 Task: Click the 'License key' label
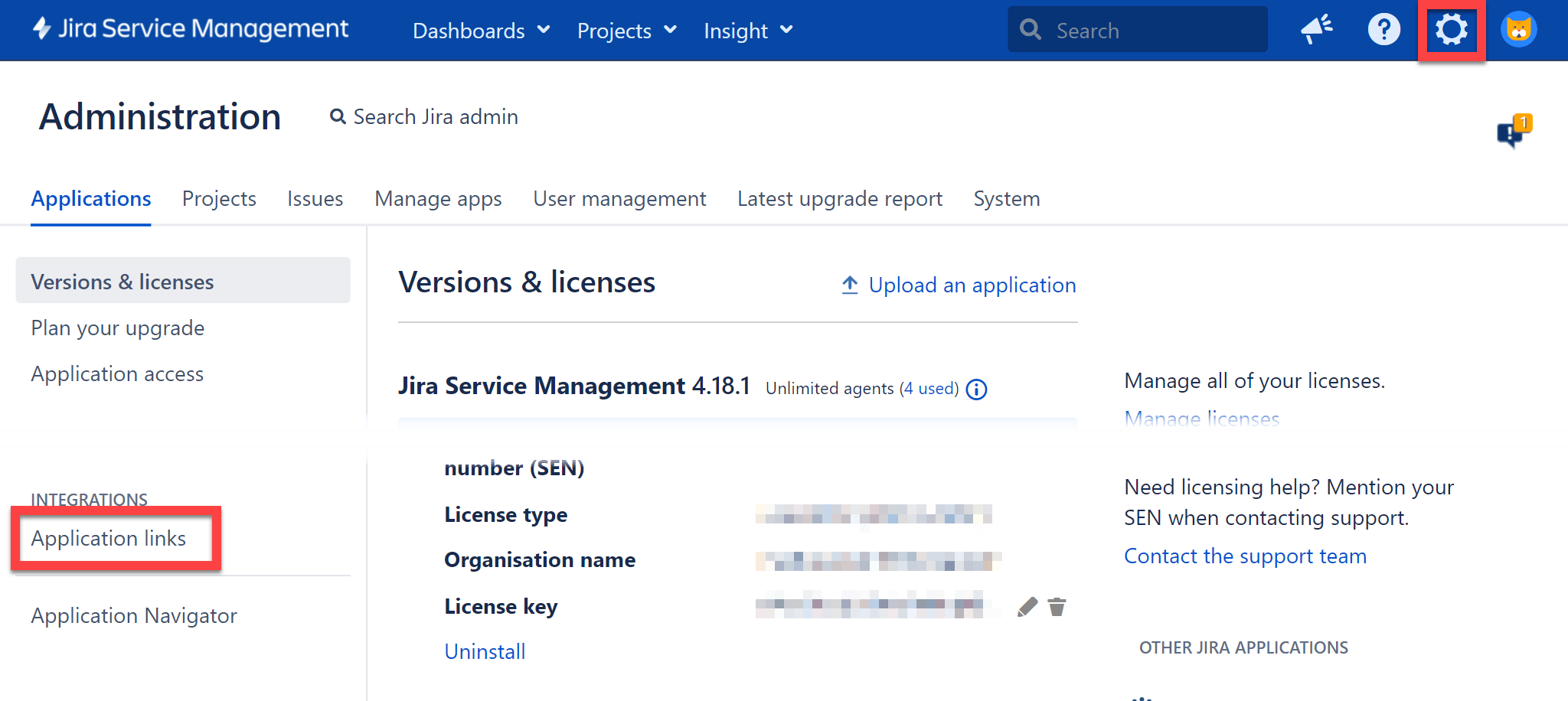tap(501, 607)
